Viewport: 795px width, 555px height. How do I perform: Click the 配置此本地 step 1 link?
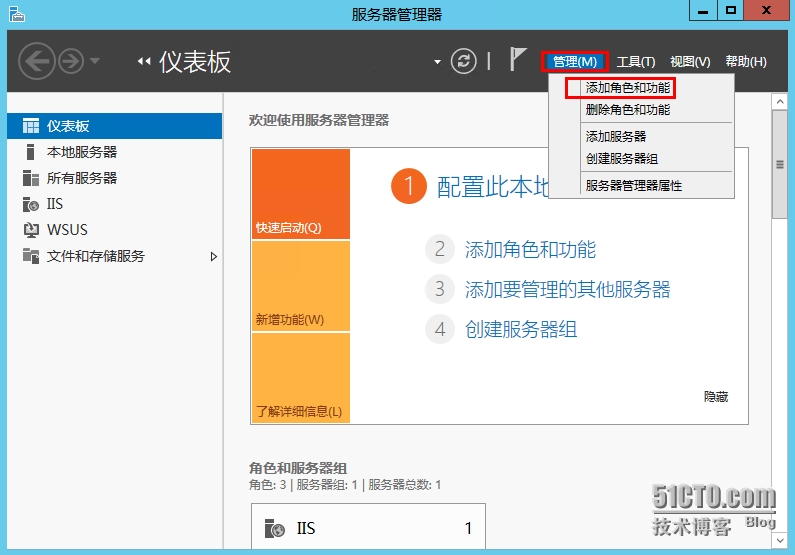click(492, 187)
